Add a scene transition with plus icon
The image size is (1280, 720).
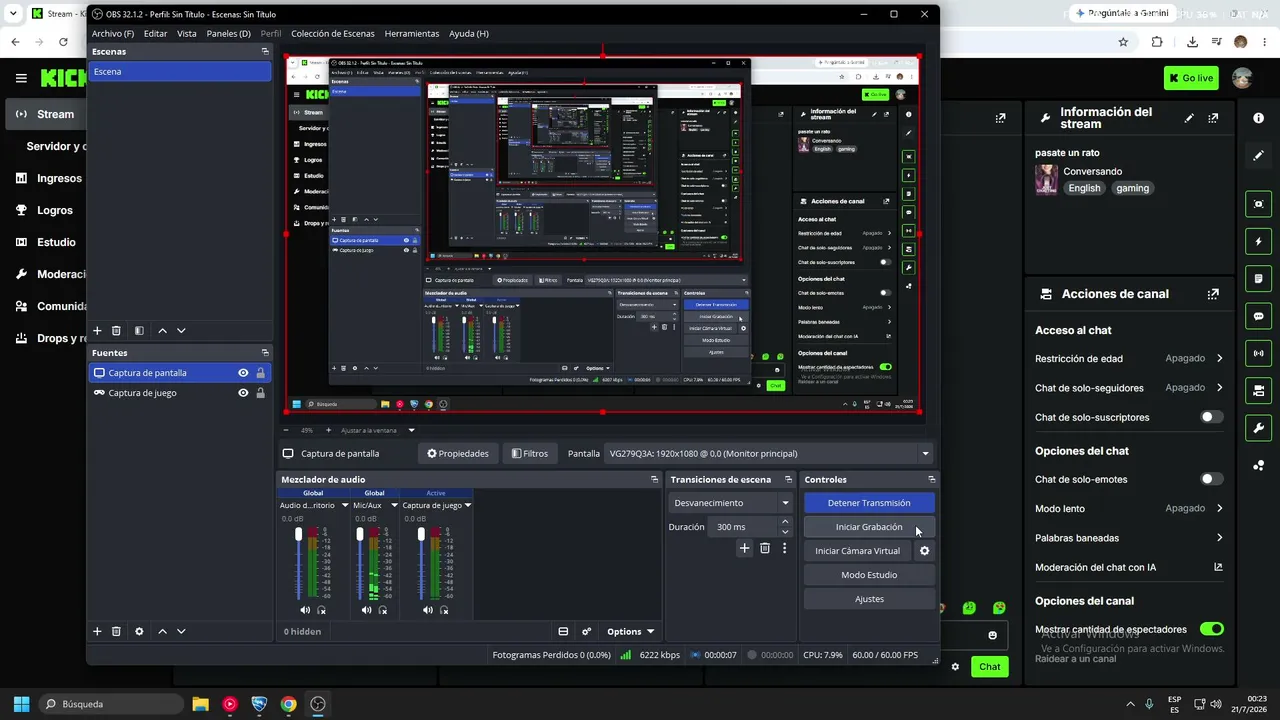pos(744,548)
